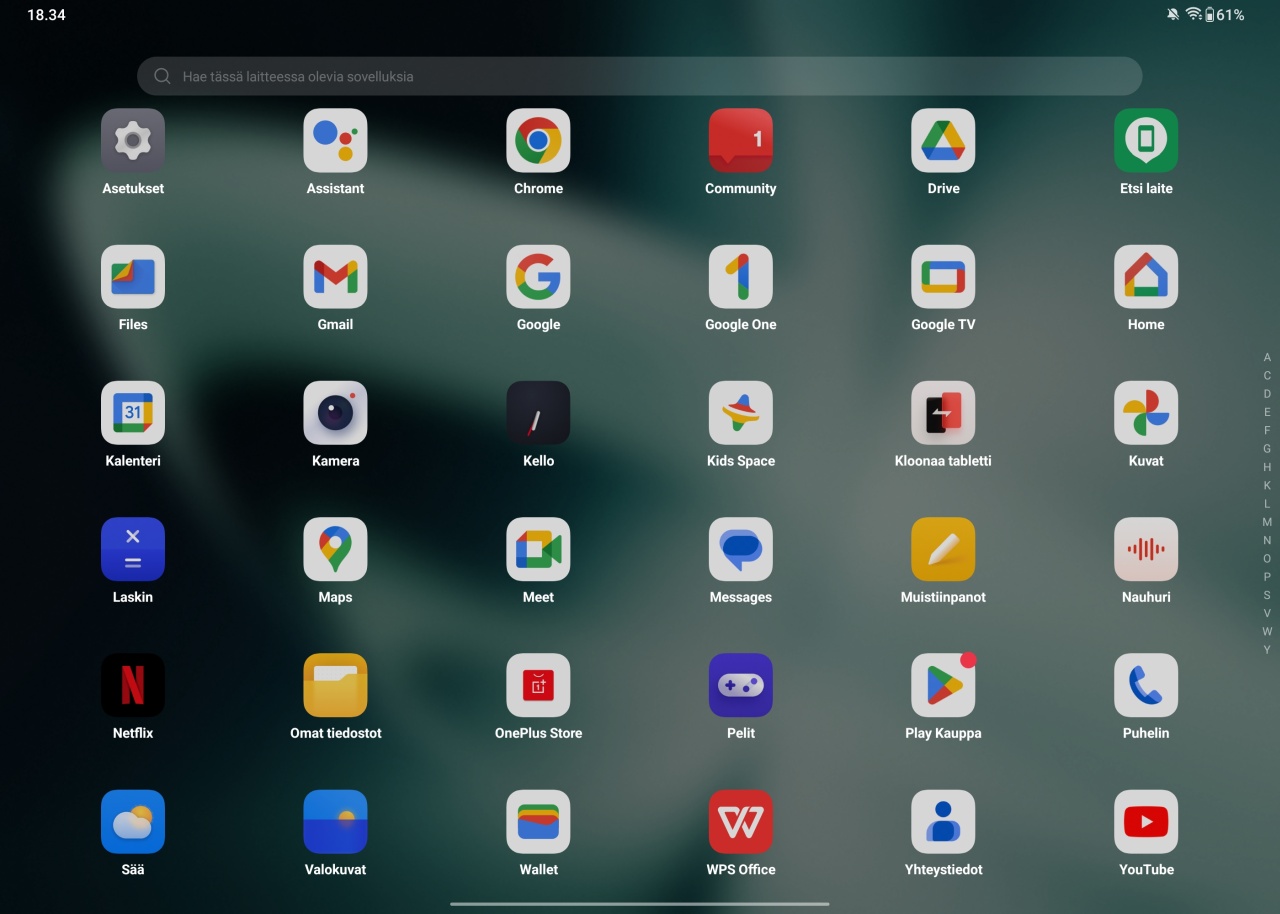Image resolution: width=1280 pixels, height=914 pixels.
Task: Open the Puhelin phone app
Action: [1146, 685]
